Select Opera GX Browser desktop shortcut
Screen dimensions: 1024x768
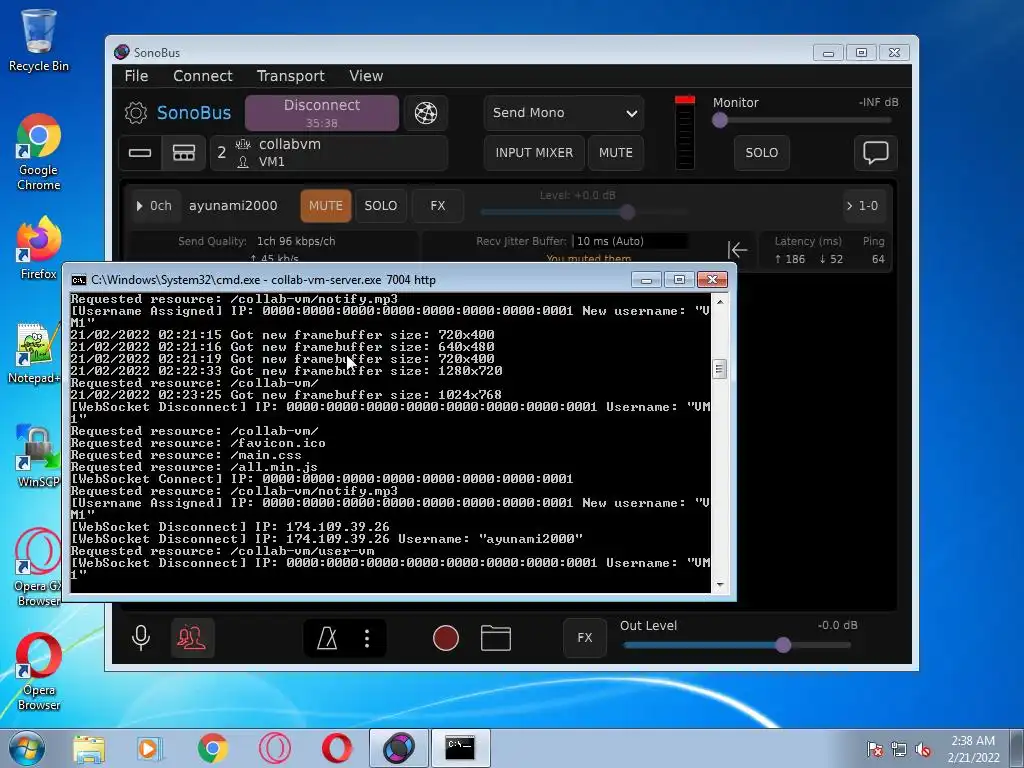pos(39,568)
